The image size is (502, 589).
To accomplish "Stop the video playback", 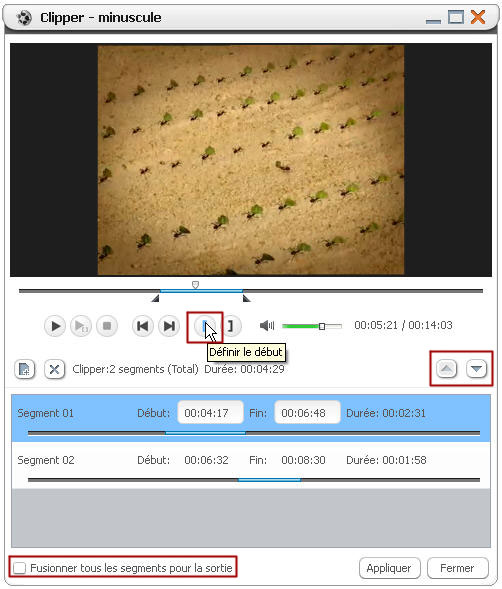I will [x=107, y=326].
